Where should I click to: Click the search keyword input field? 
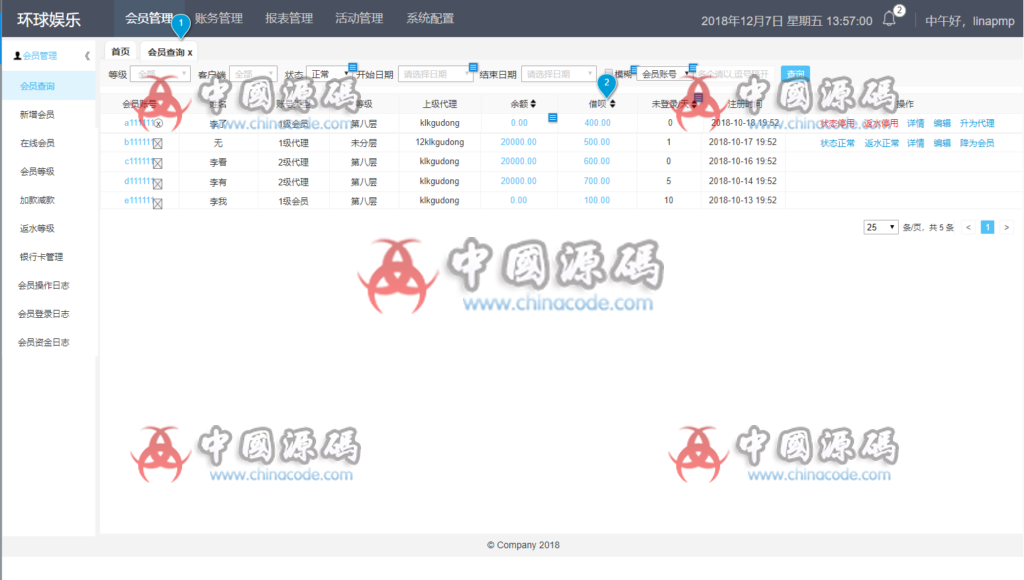point(733,74)
